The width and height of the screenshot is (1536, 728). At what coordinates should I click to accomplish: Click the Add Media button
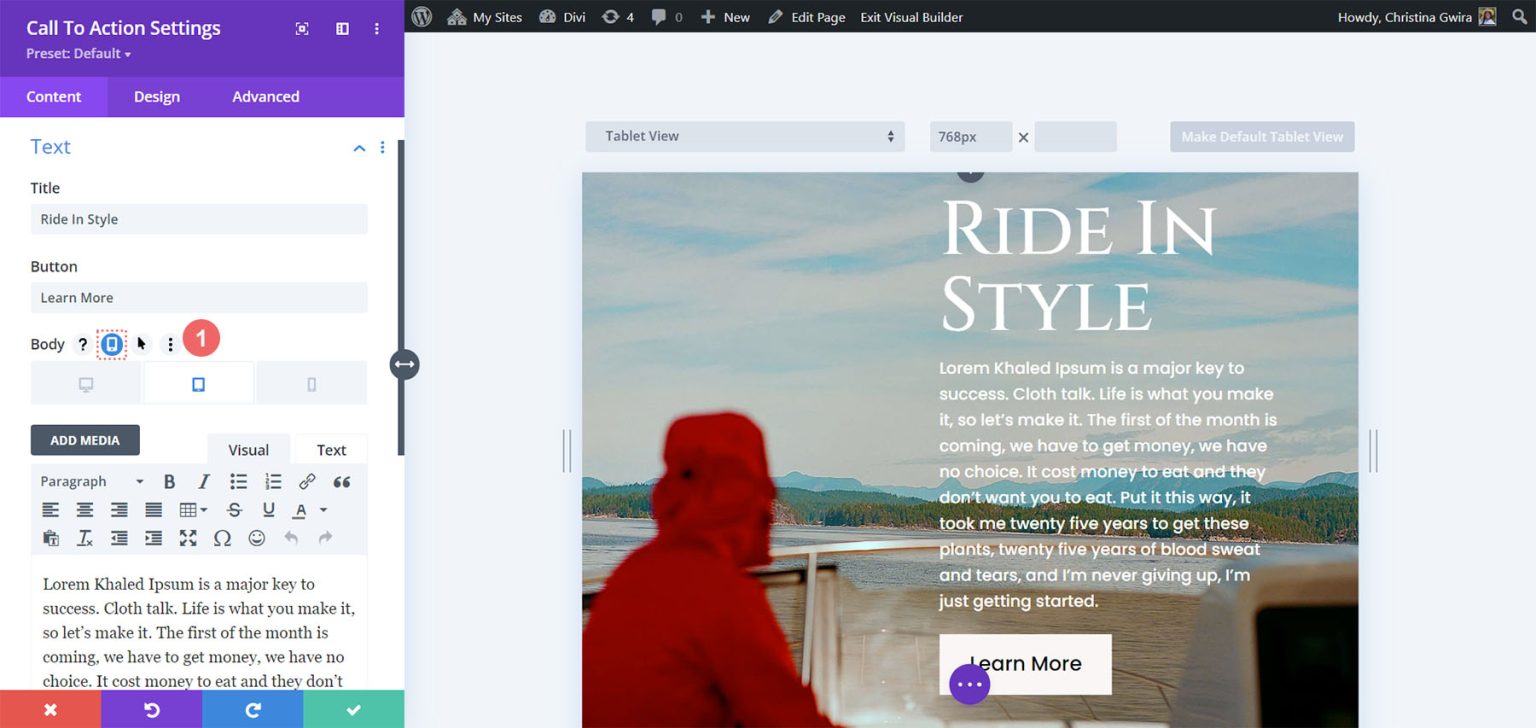[x=85, y=440]
